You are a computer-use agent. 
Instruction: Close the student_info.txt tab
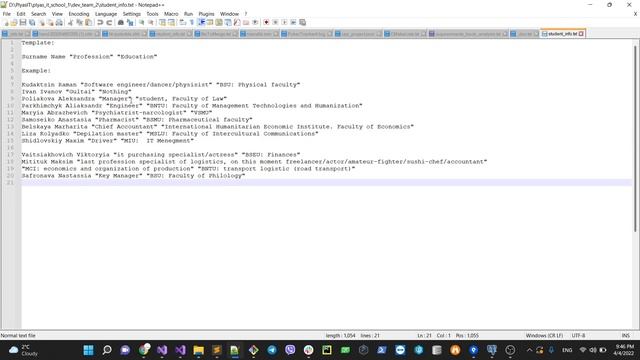(x=581, y=34)
